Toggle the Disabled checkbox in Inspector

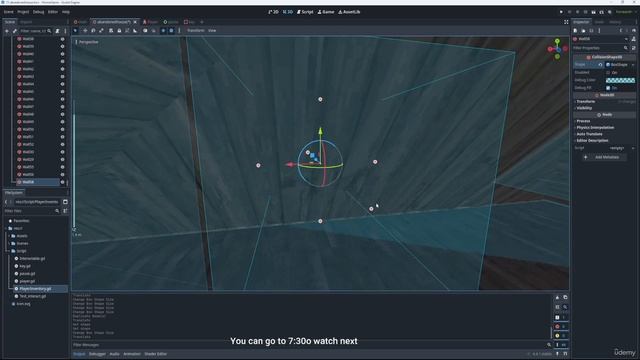tap(608, 73)
